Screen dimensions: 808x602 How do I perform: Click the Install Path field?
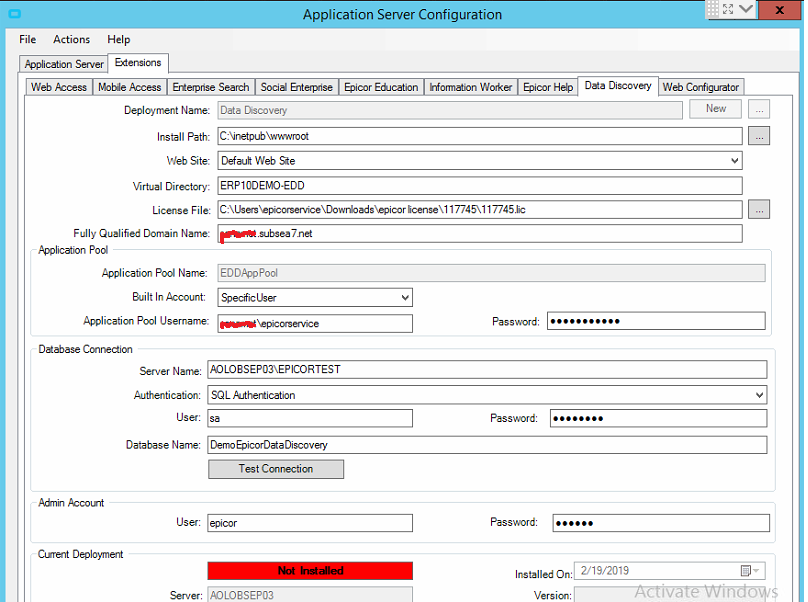pyautogui.click(x=480, y=136)
